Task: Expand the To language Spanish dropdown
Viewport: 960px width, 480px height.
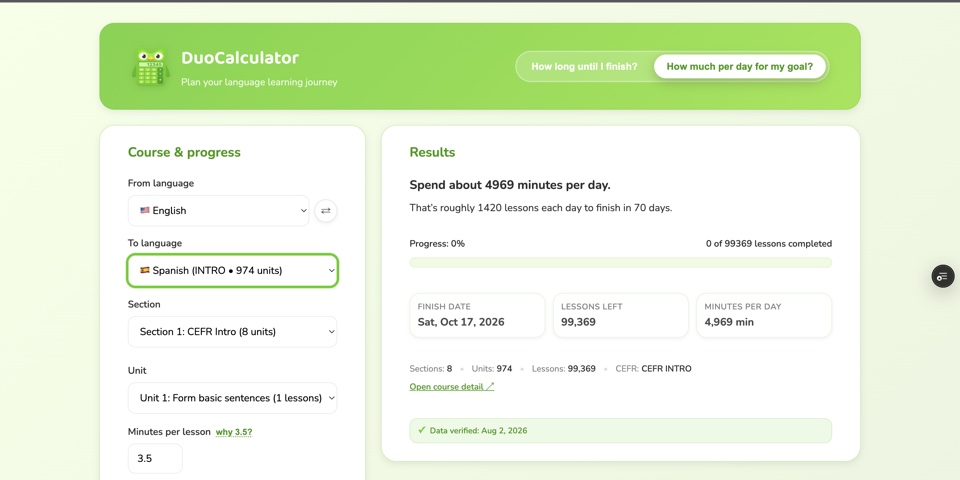Action: coord(233,271)
